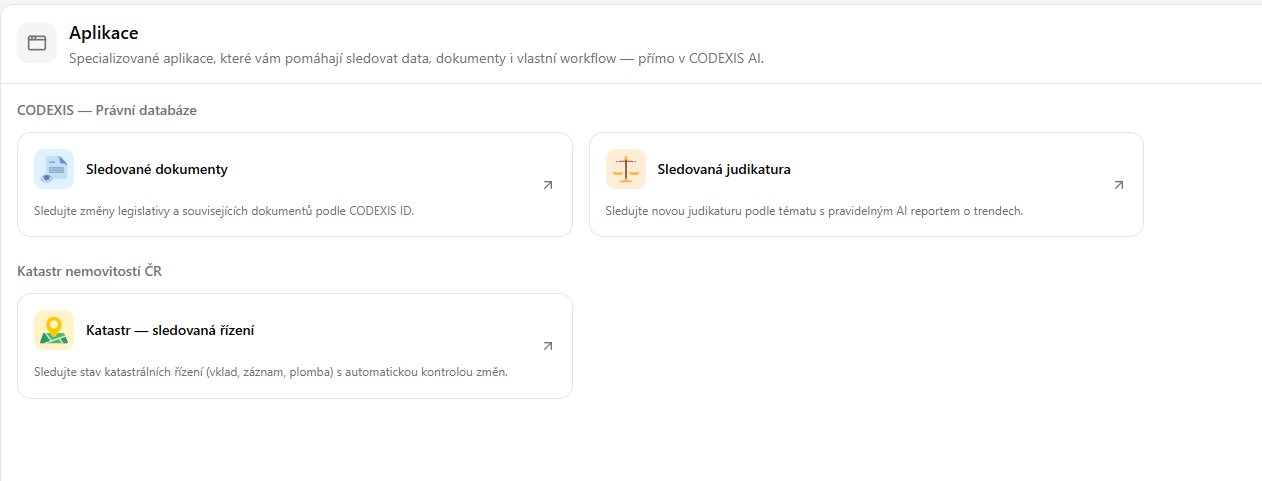Click text 'Katastr nemovitostí ČR'

coord(88,271)
